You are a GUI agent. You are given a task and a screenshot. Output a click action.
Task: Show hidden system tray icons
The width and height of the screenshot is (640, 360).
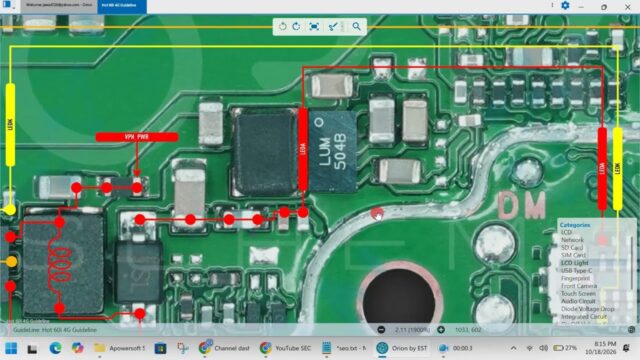tap(513, 348)
